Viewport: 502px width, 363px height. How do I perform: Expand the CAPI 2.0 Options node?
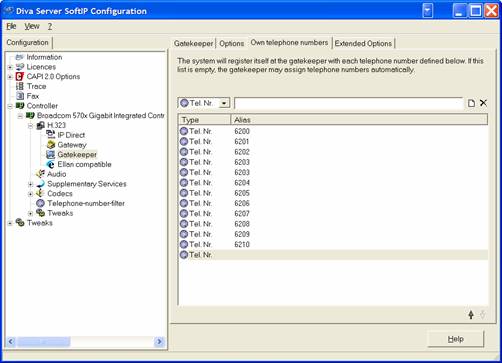click(x=10, y=77)
